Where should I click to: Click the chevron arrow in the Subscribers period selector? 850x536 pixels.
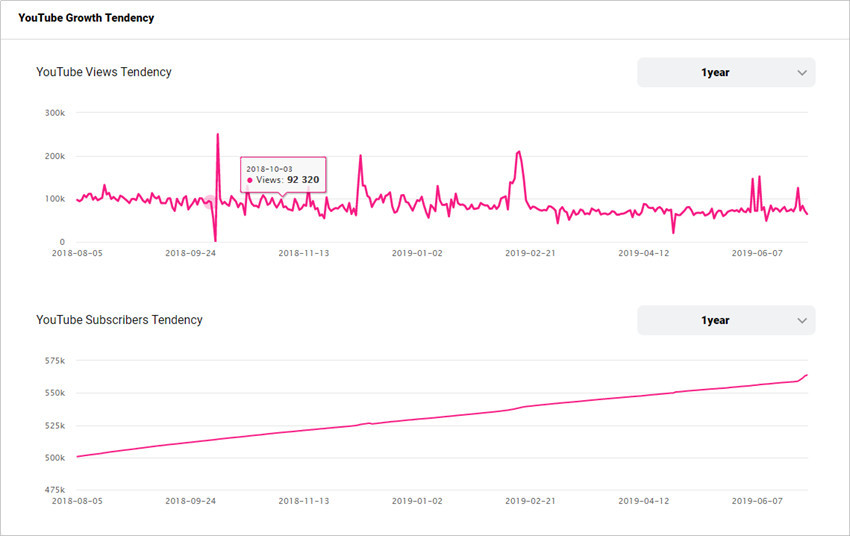tap(802, 320)
